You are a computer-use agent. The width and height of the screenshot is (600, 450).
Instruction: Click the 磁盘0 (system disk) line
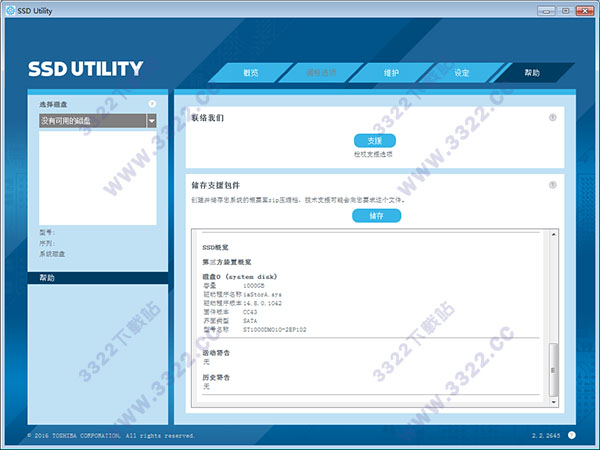click(x=240, y=277)
